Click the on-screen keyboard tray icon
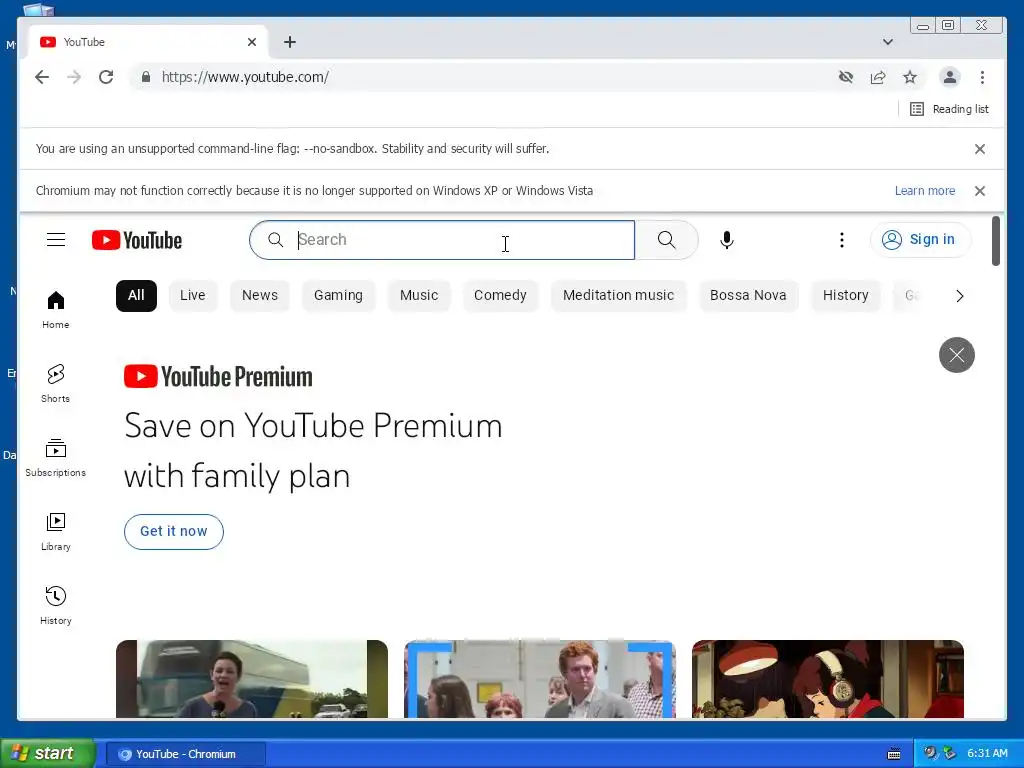The image size is (1024, 768). click(x=894, y=754)
